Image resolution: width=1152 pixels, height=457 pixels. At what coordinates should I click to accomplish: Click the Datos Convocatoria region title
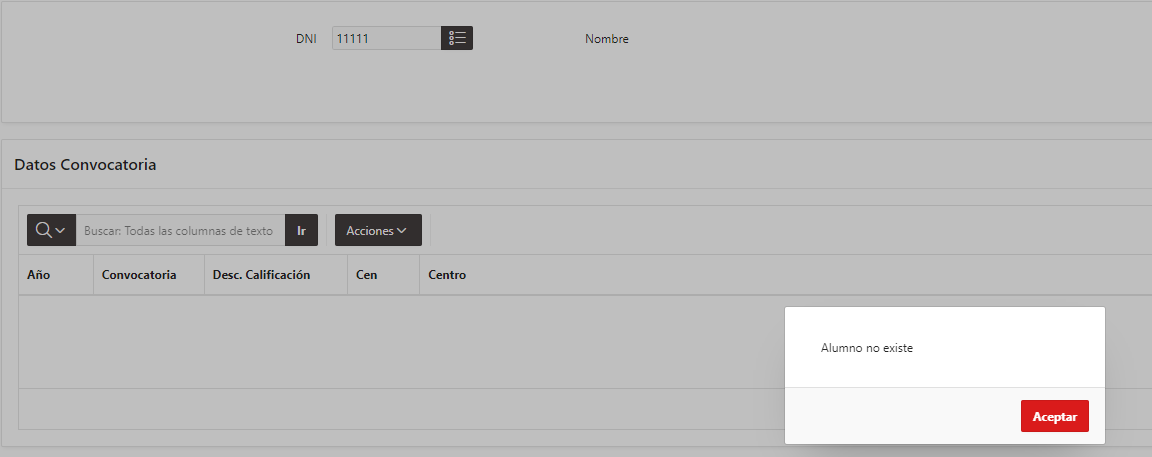[85, 165]
